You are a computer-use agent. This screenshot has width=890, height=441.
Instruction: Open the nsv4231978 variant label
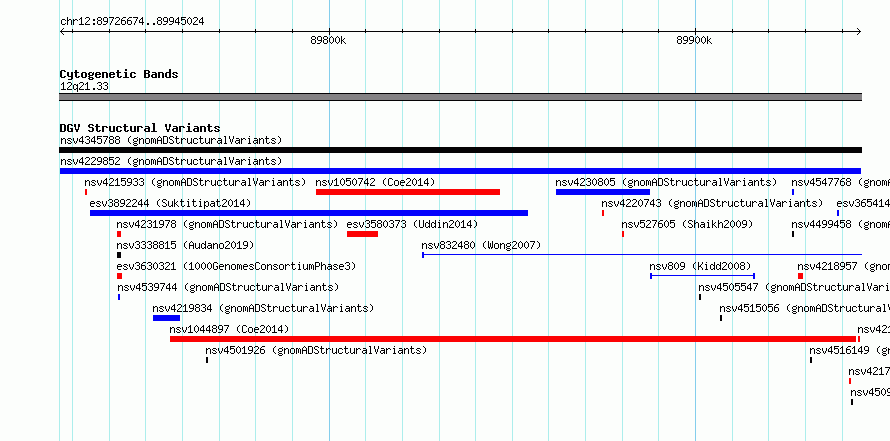click(x=227, y=224)
